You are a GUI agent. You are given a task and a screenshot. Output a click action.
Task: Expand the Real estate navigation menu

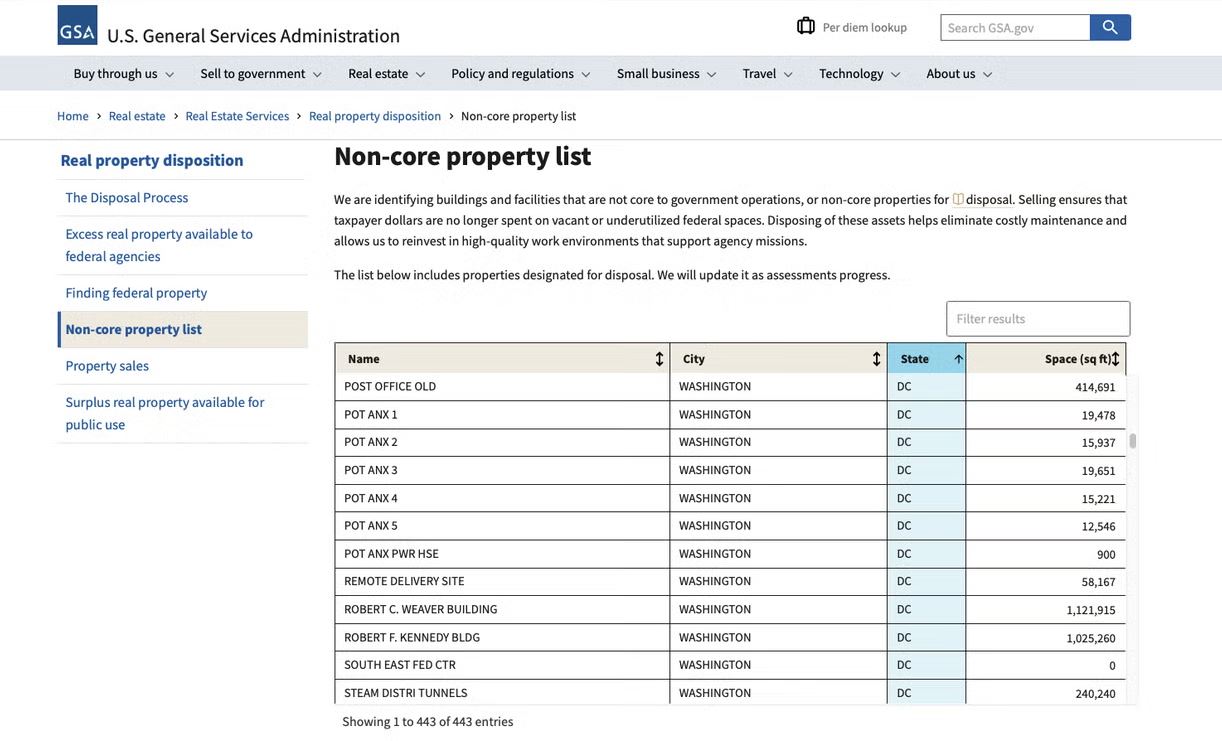tap(386, 74)
